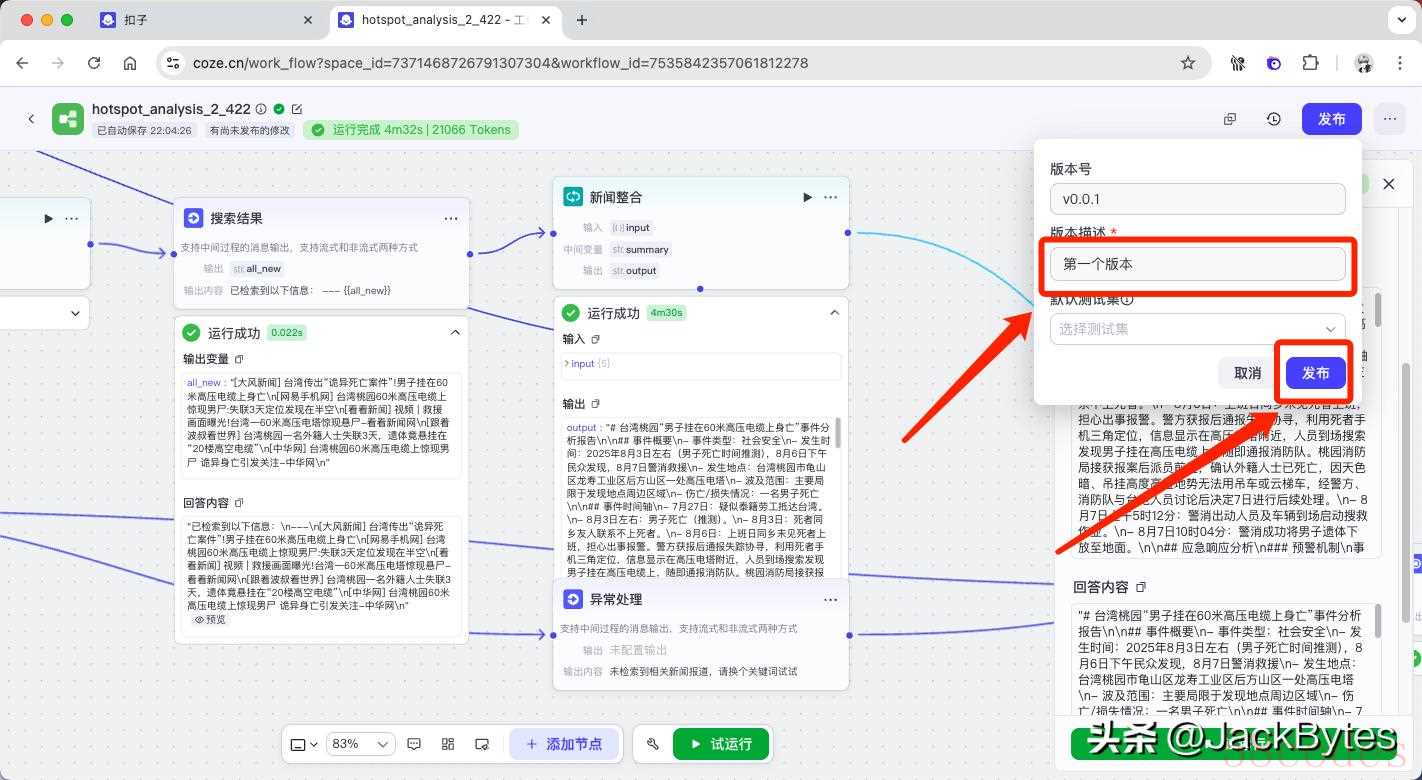Copy the 输出变量 content under 搜索结果
Screen dimensions: 1422x780
coord(239,359)
